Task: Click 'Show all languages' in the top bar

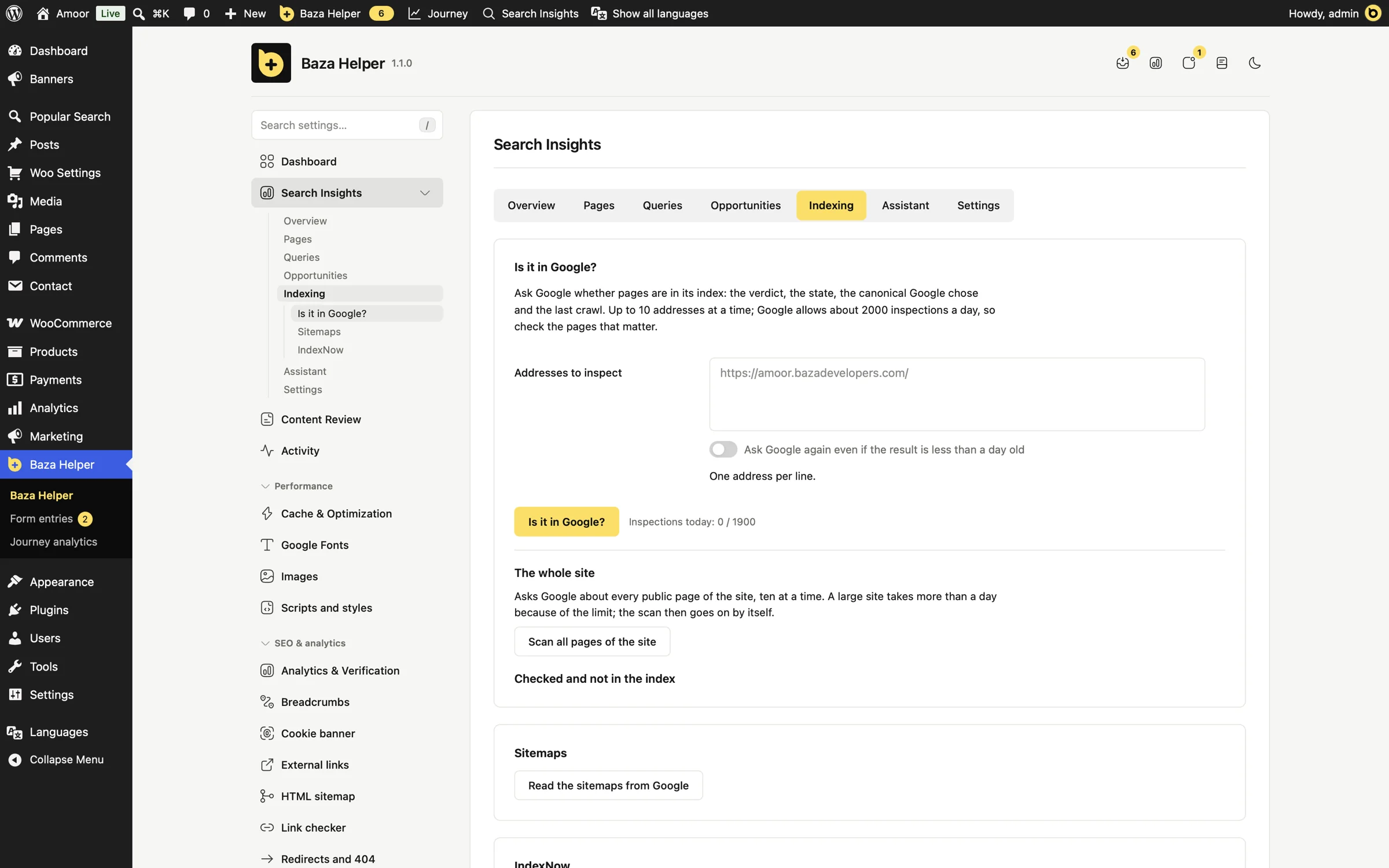Action: [649, 13]
